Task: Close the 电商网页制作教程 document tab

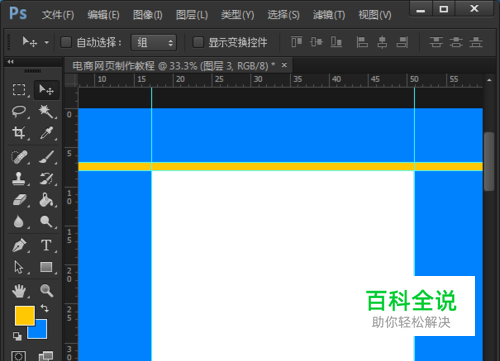Action: [x=284, y=65]
